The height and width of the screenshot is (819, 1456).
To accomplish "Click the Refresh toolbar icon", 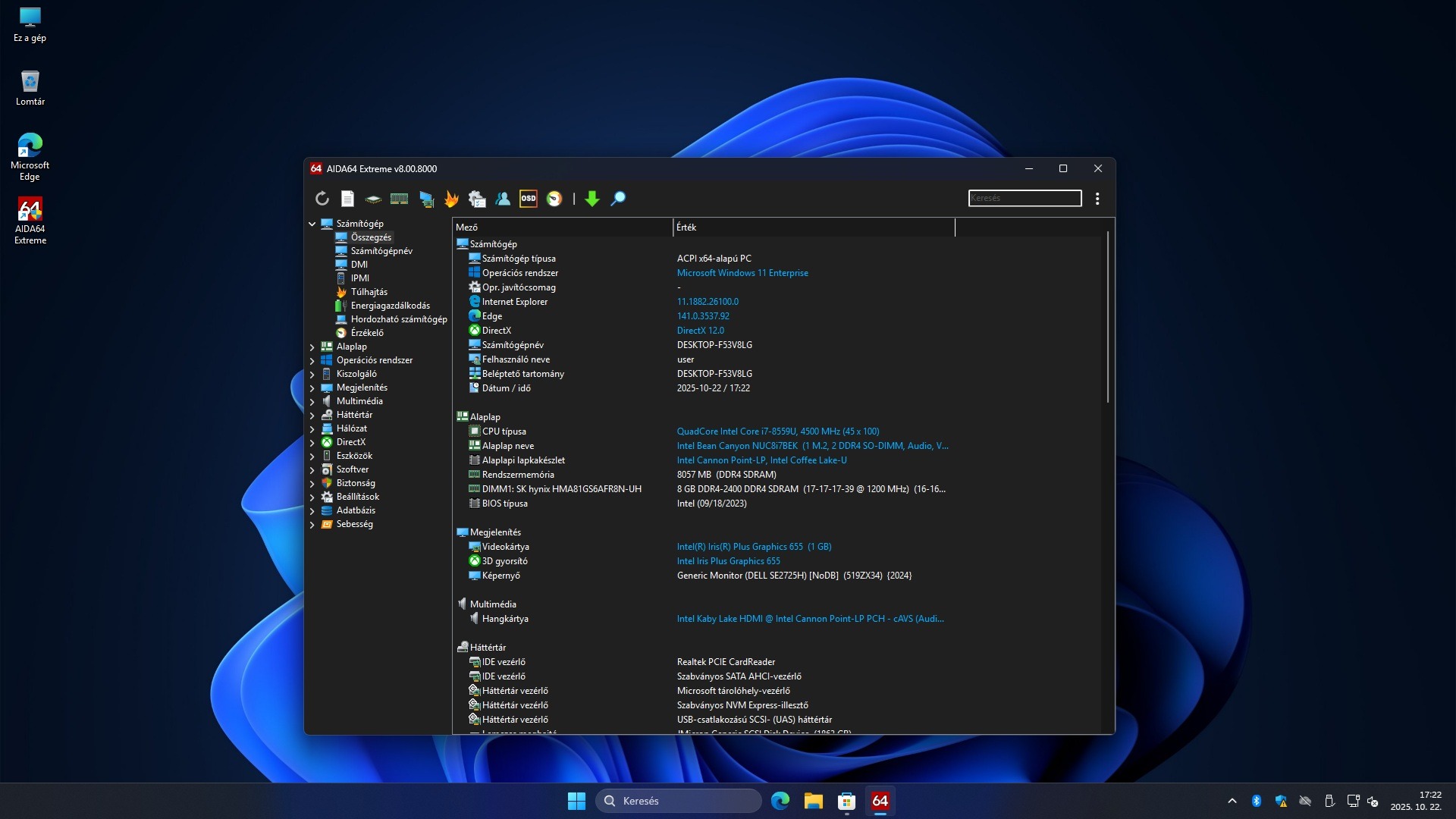I will tap(322, 199).
